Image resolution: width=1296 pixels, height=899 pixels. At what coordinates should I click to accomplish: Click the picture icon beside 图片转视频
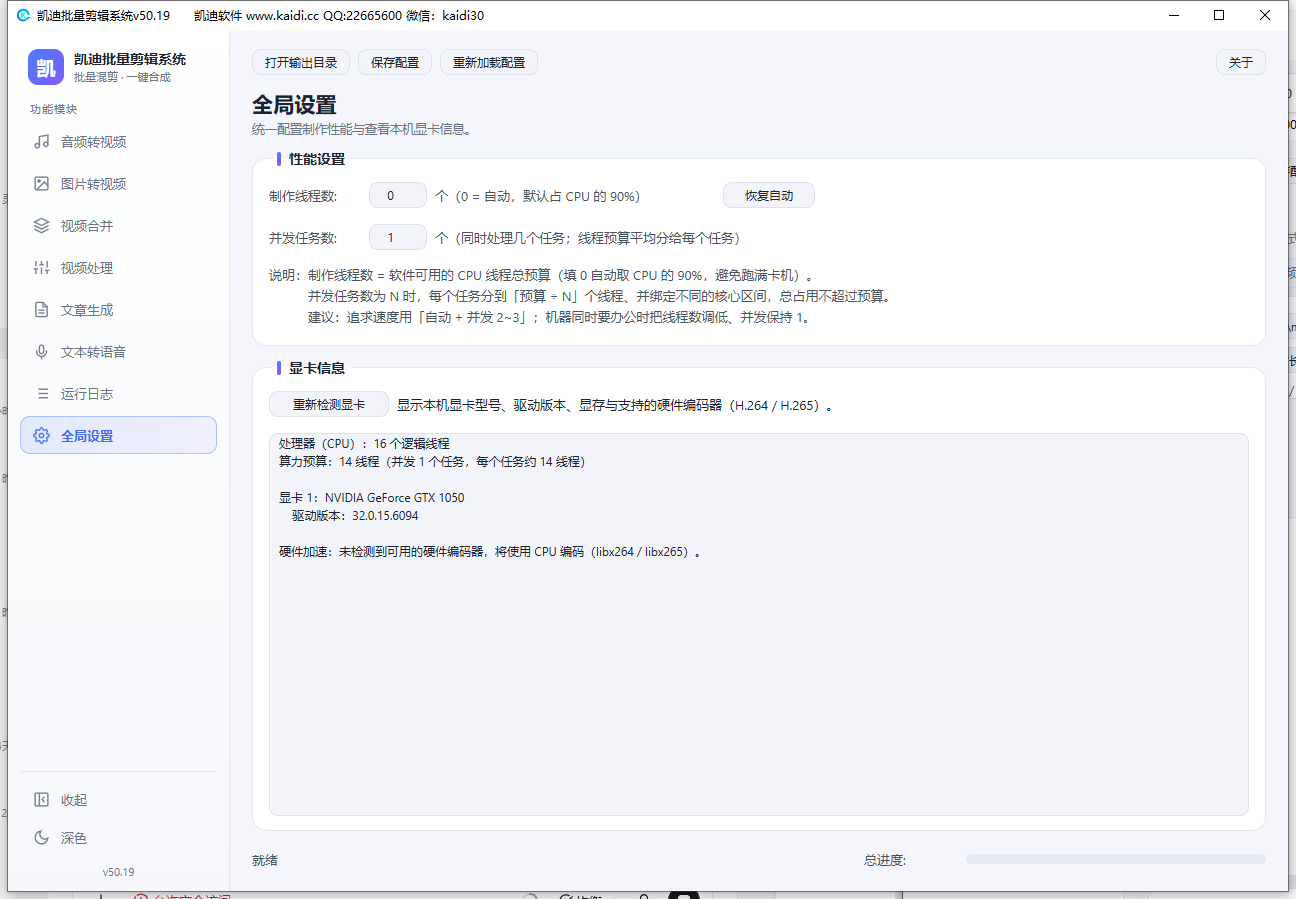[x=42, y=184]
